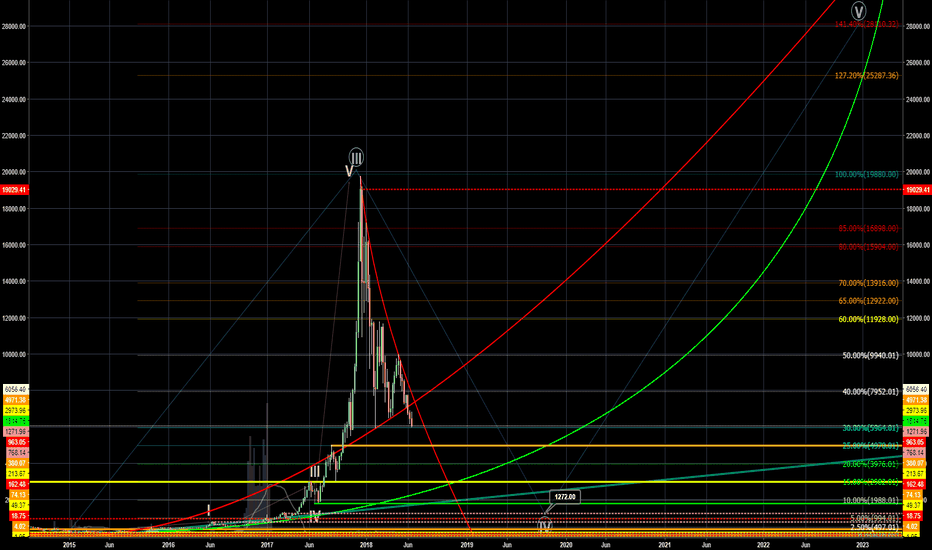Click the 40.00%(7952.01) Fibonacci label
932x550 pixels.
(870, 392)
